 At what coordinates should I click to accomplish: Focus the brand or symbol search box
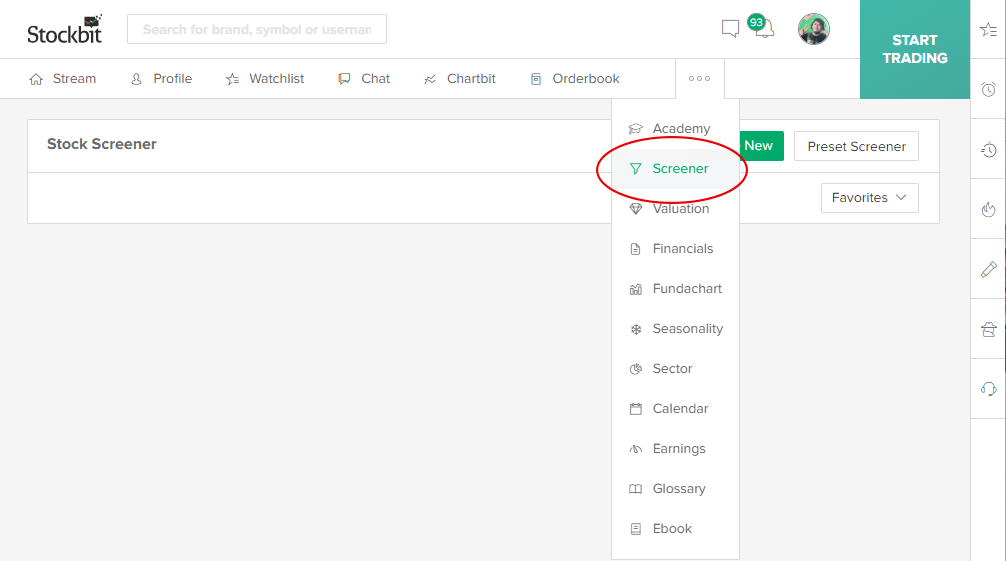pyautogui.click(x=257, y=30)
